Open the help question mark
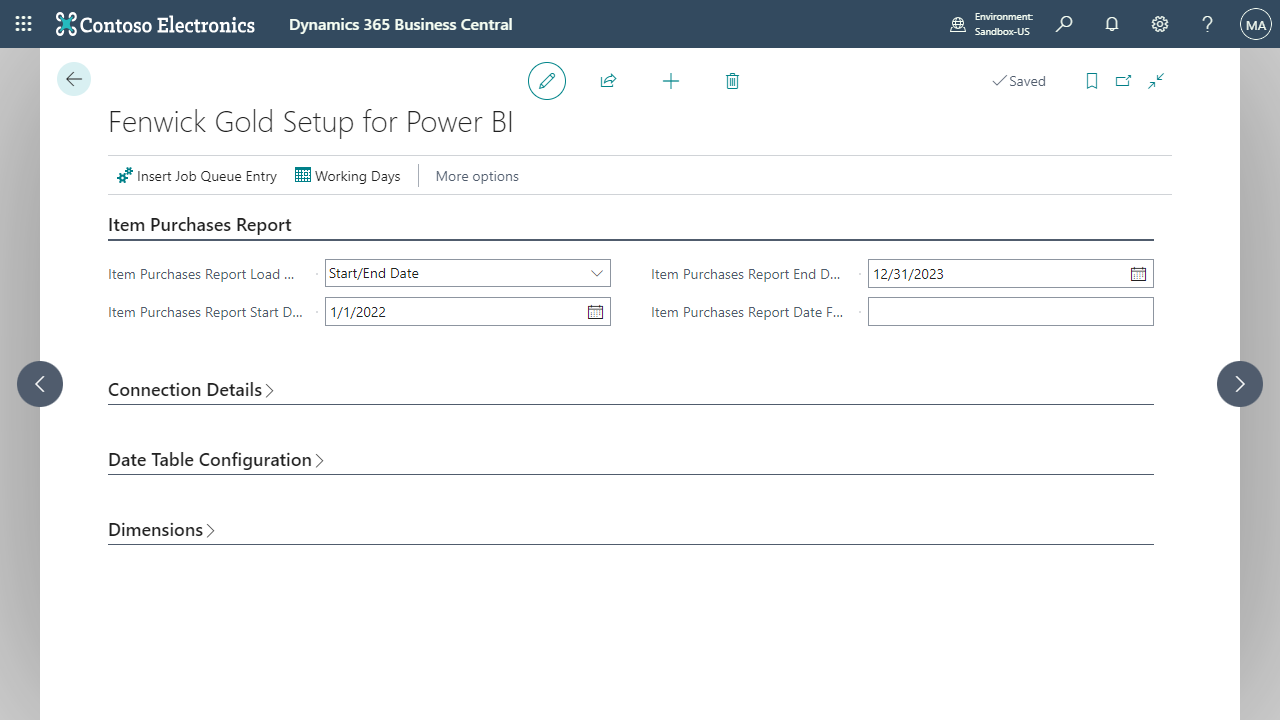The image size is (1280, 720). point(1208,24)
